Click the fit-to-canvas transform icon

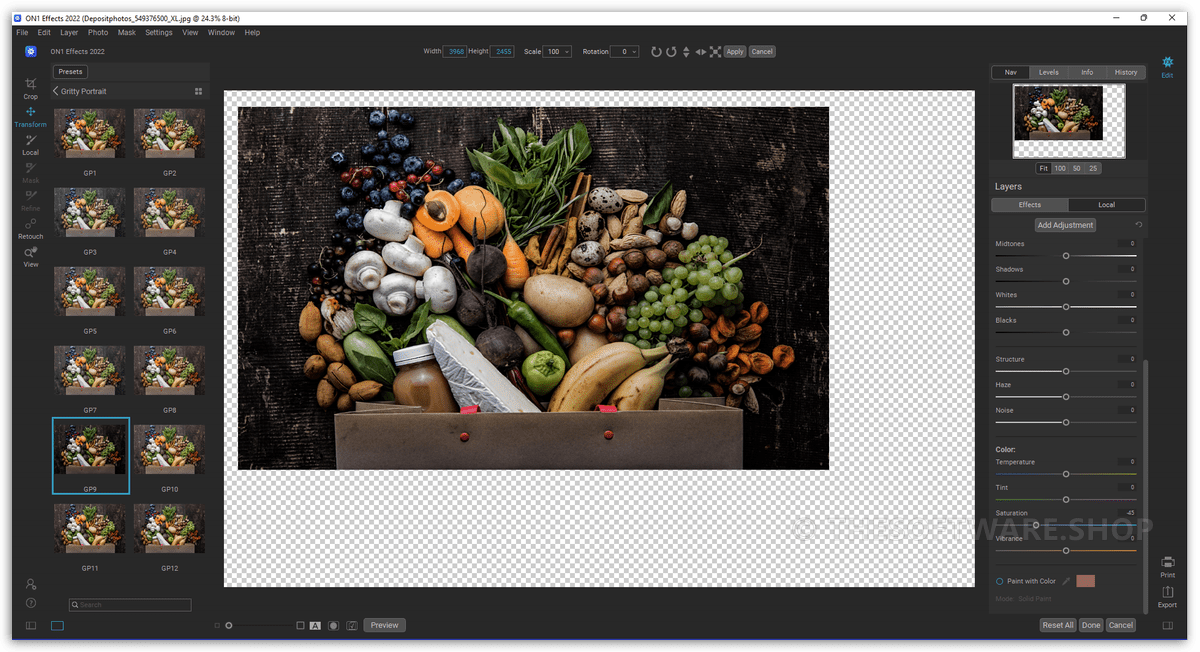tap(715, 51)
